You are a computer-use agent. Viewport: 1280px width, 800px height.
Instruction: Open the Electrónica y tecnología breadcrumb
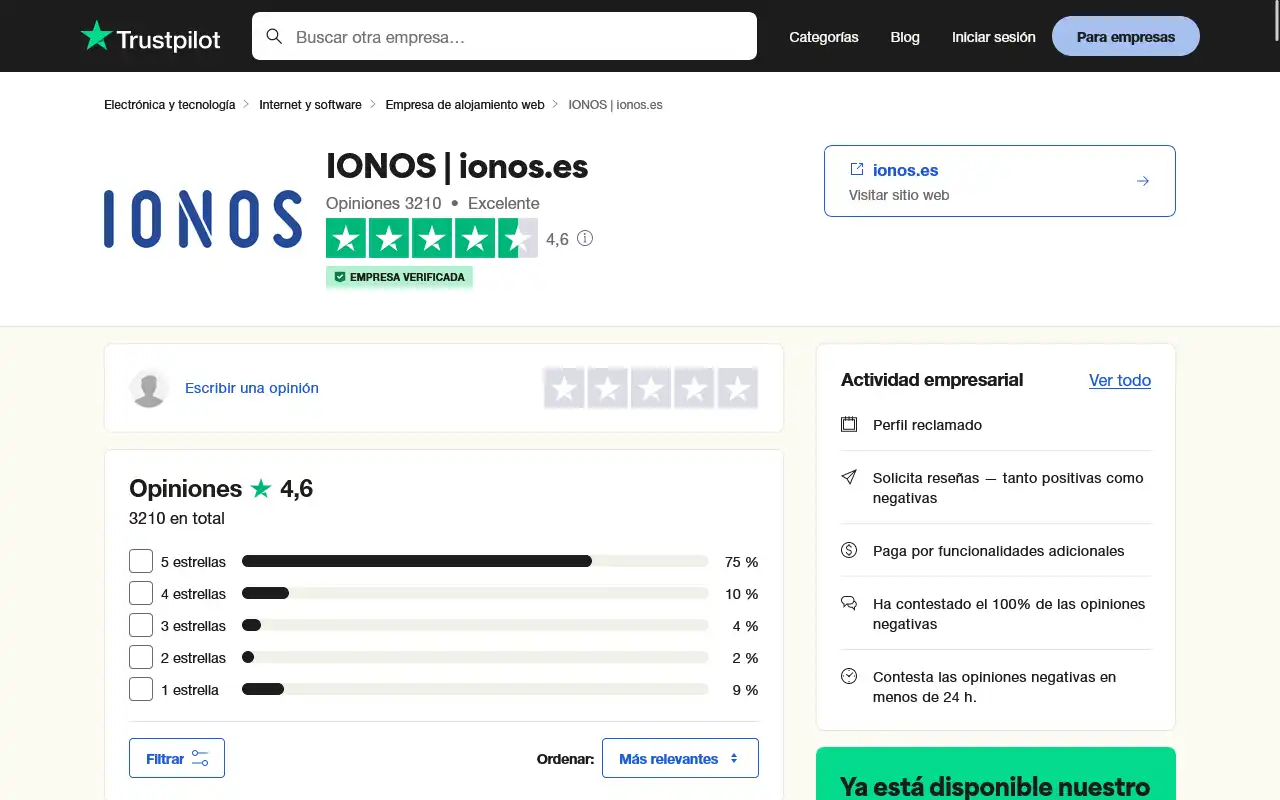coord(170,104)
